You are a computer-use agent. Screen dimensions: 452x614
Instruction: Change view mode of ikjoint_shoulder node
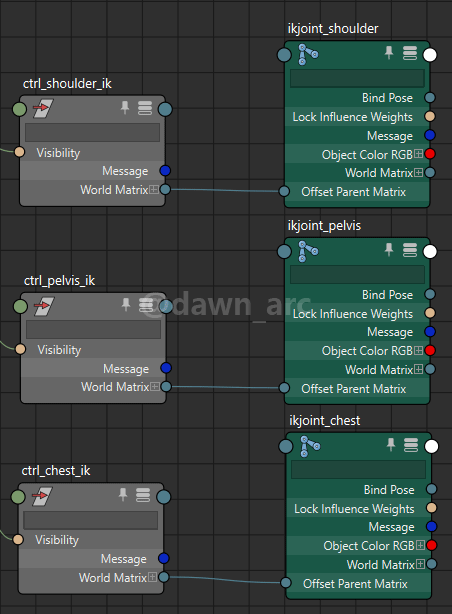410,53
